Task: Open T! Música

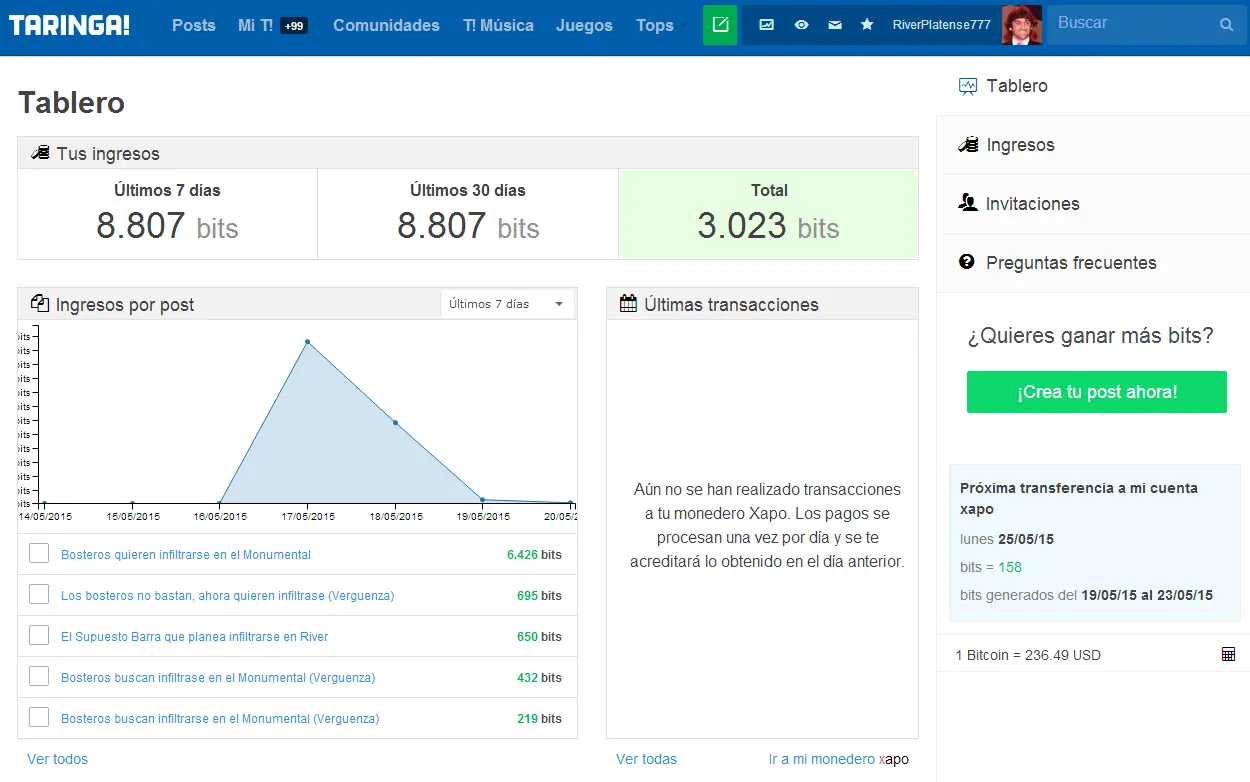Action: pos(498,25)
